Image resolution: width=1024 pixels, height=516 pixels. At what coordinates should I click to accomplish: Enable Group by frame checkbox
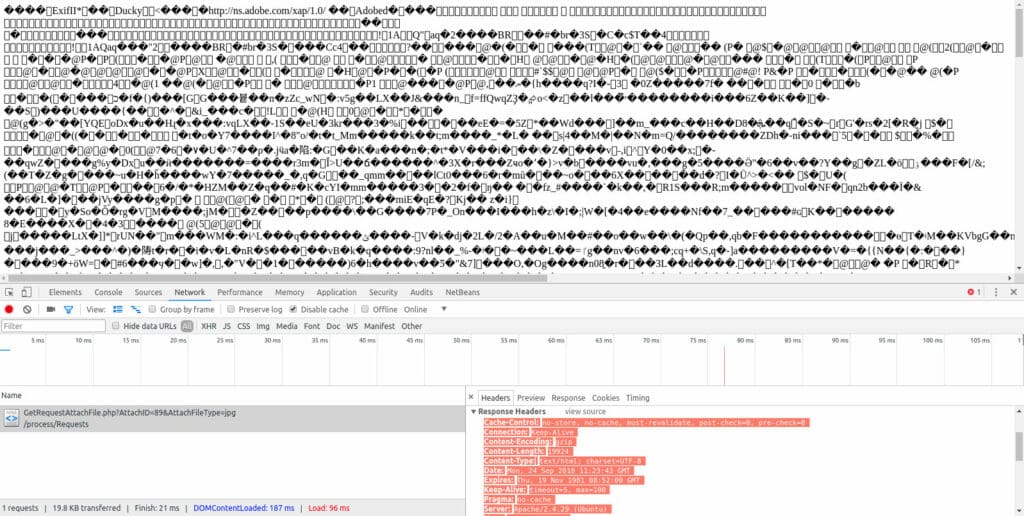pyautogui.click(x=152, y=309)
